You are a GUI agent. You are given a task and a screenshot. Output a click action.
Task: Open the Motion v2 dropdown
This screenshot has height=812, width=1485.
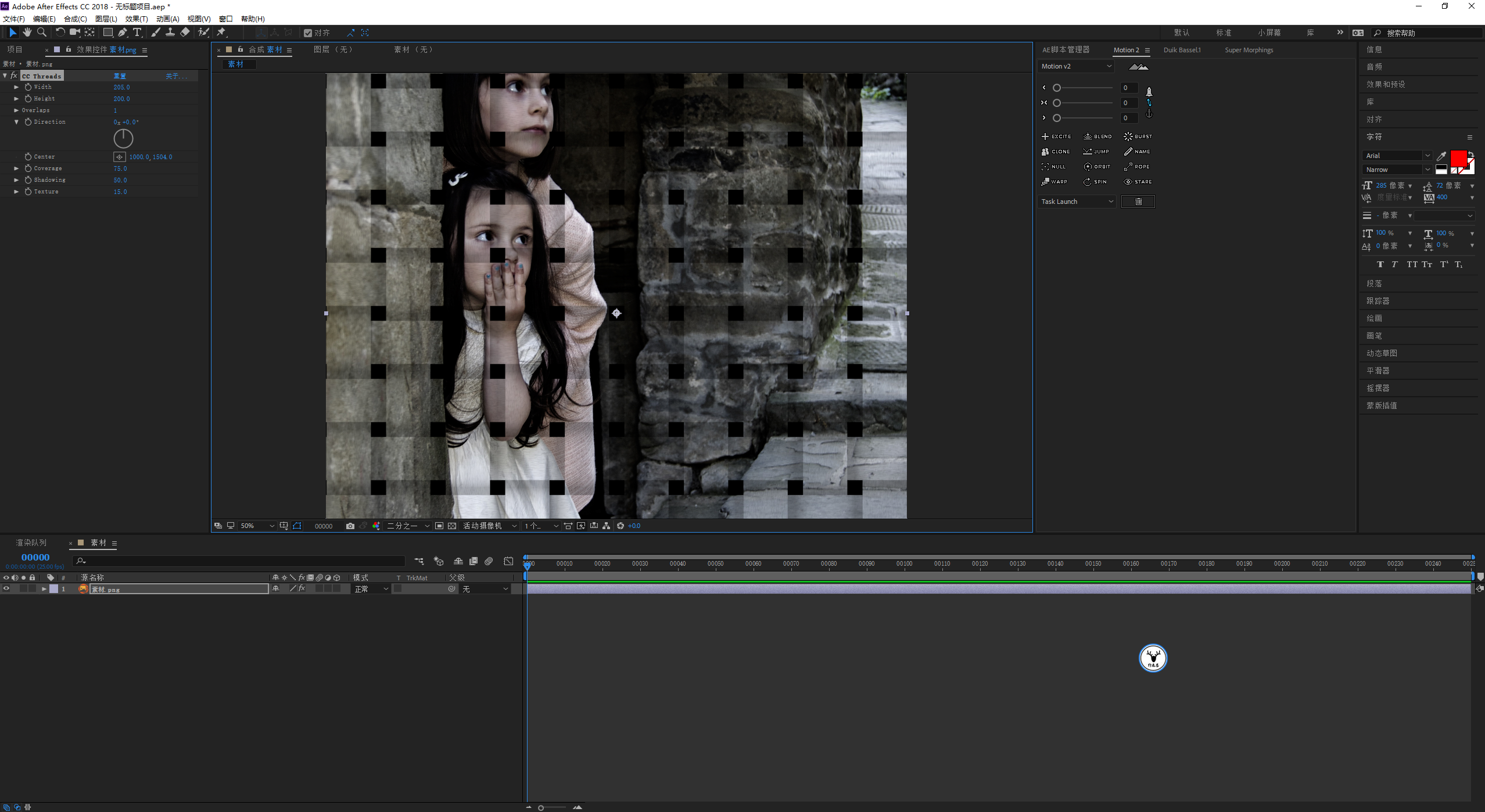[x=1077, y=66]
